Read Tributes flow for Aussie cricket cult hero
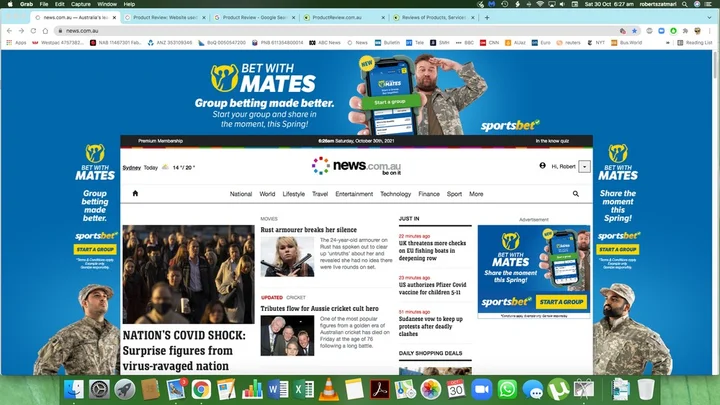The image size is (720, 405). click(320, 309)
